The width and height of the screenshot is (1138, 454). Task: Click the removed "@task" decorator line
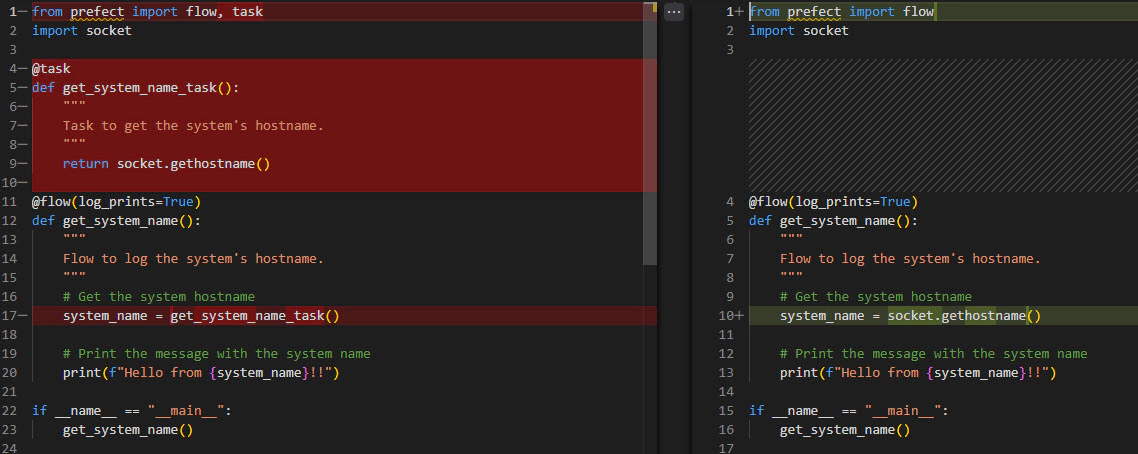pos(51,69)
